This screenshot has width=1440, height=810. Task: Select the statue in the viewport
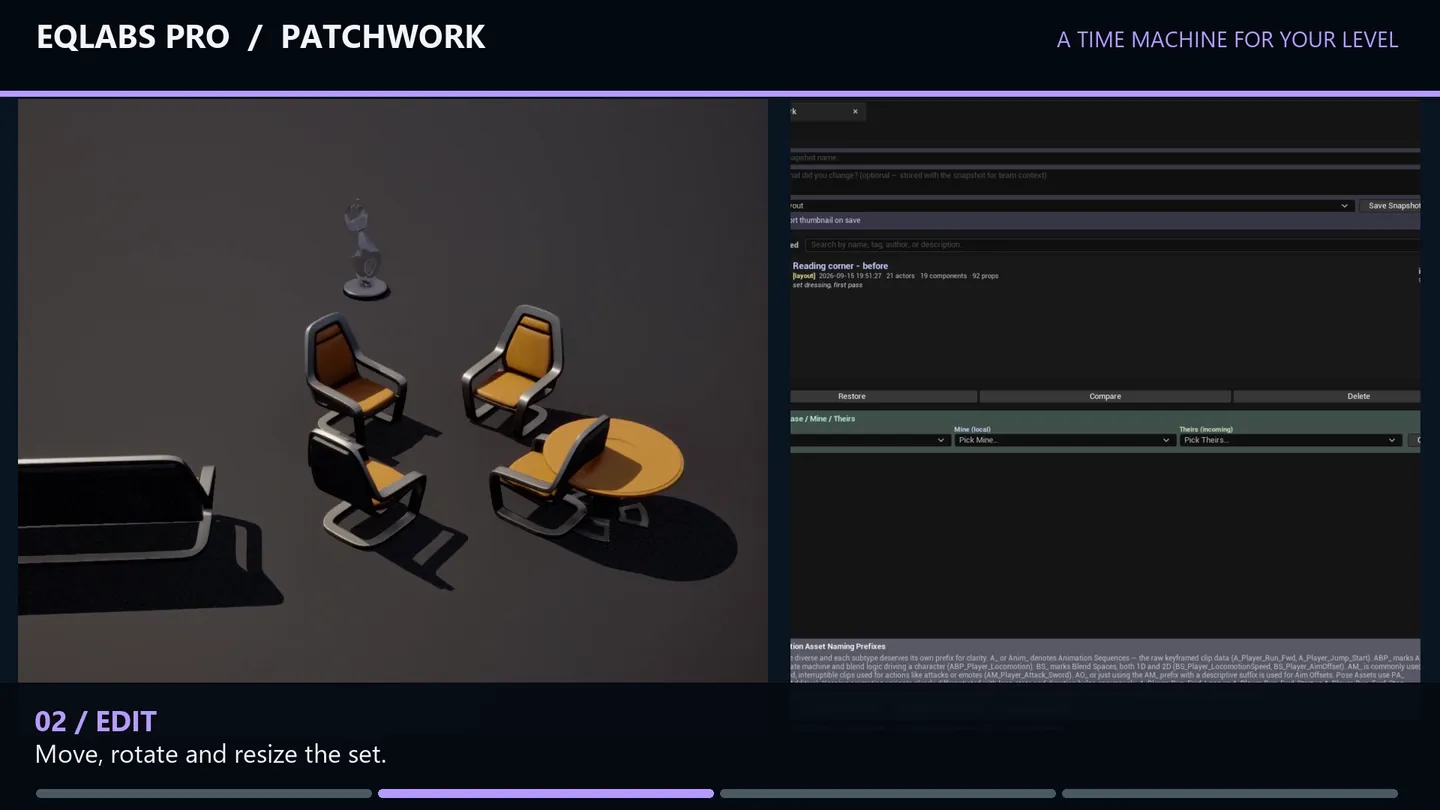pos(365,250)
